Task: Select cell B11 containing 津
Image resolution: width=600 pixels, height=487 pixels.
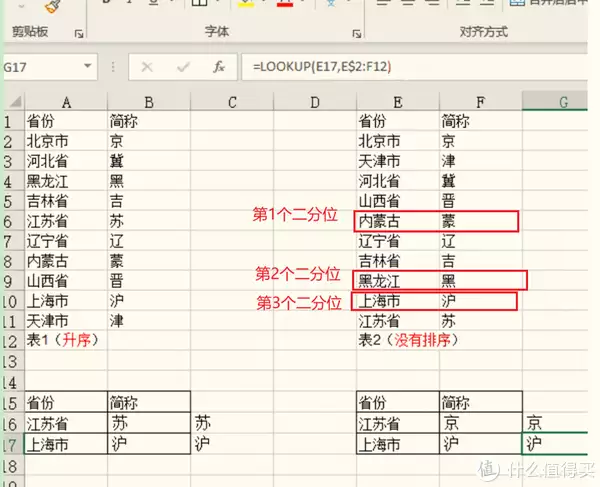Action: (149, 321)
